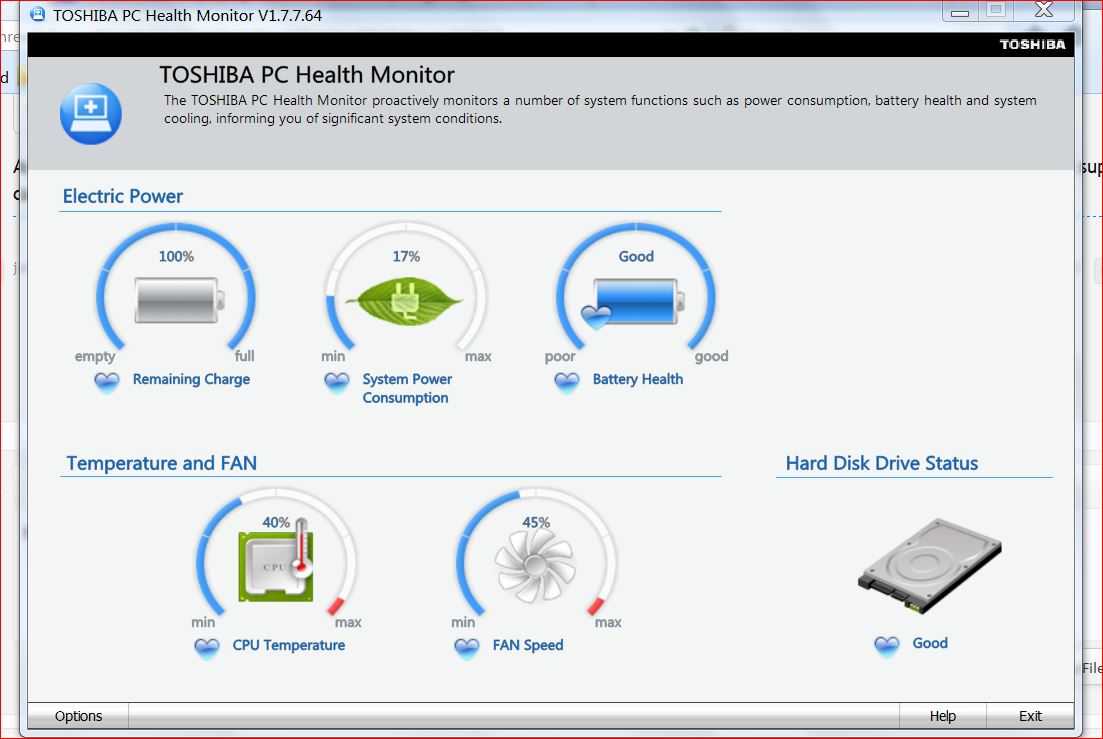Close the PC Health Monitor window

(1045, 10)
